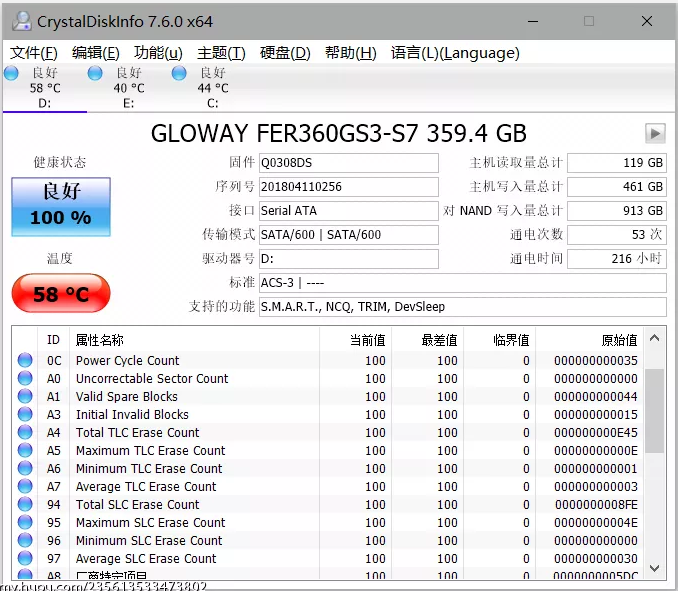Click the red 58 °C temperature button
678x591 pixels.
coord(61,293)
